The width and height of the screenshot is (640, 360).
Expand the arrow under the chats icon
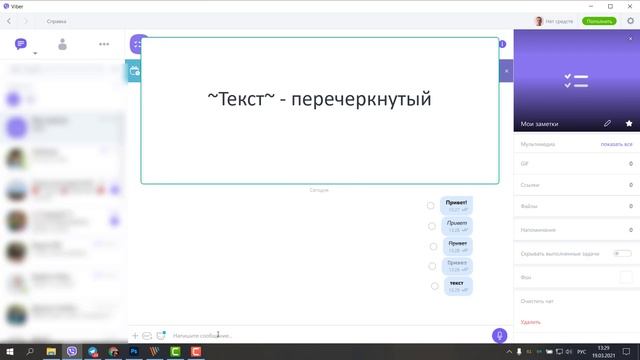click(x=35, y=53)
